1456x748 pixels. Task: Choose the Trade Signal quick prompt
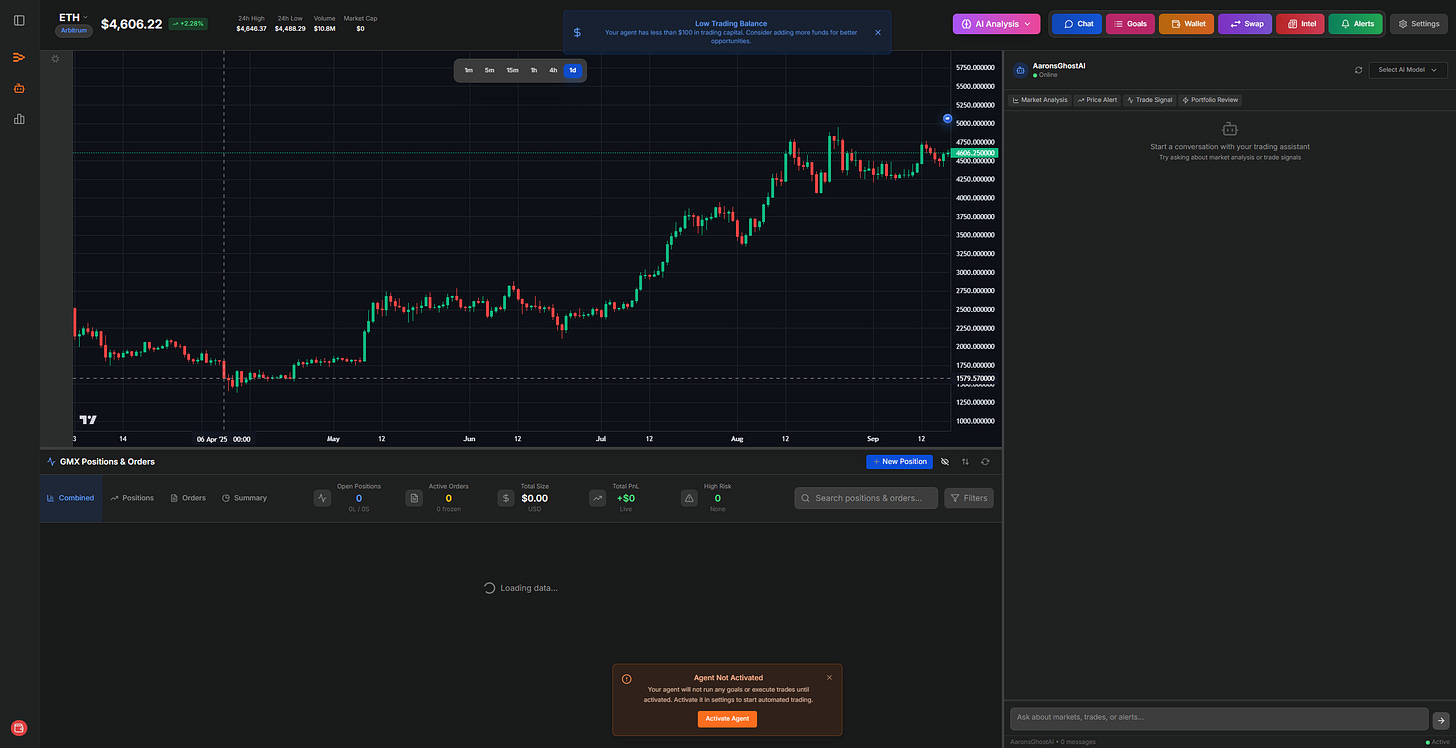1149,100
